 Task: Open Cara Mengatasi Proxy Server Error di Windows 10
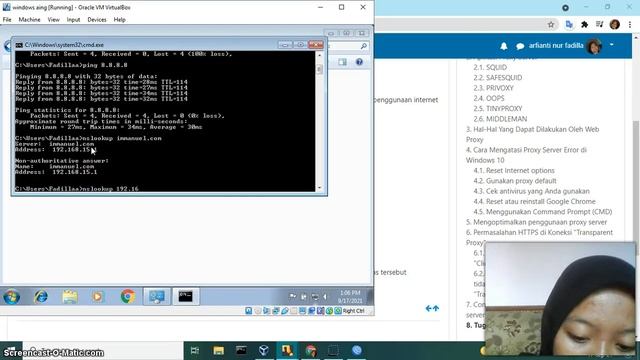click(526, 155)
